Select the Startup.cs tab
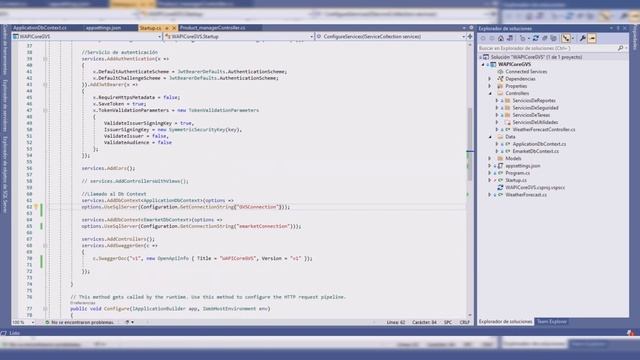Image resolution: width=640 pixels, height=360 pixels. click(x=150, y=28)
